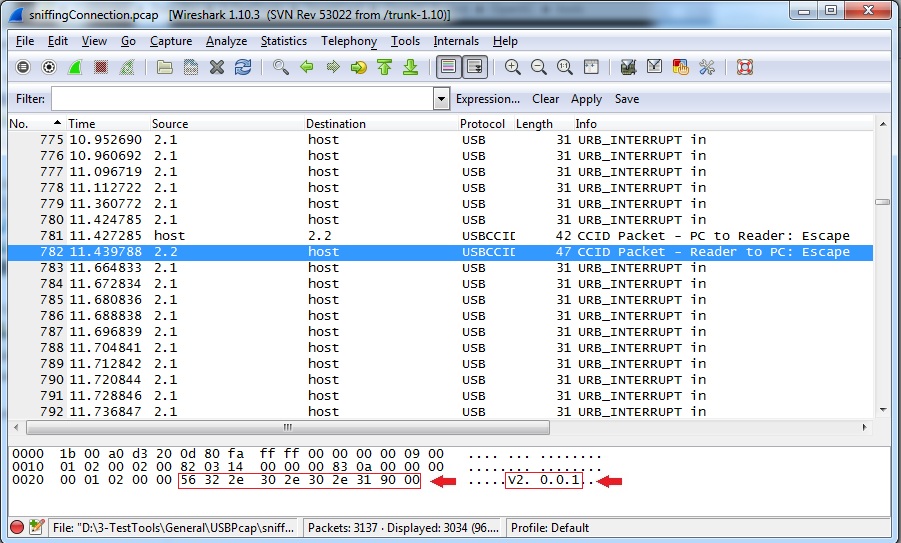The width and height of the screenshot is (901, 543).
Task: Open a capture file via folder icon
Action: tap(165, 67)
